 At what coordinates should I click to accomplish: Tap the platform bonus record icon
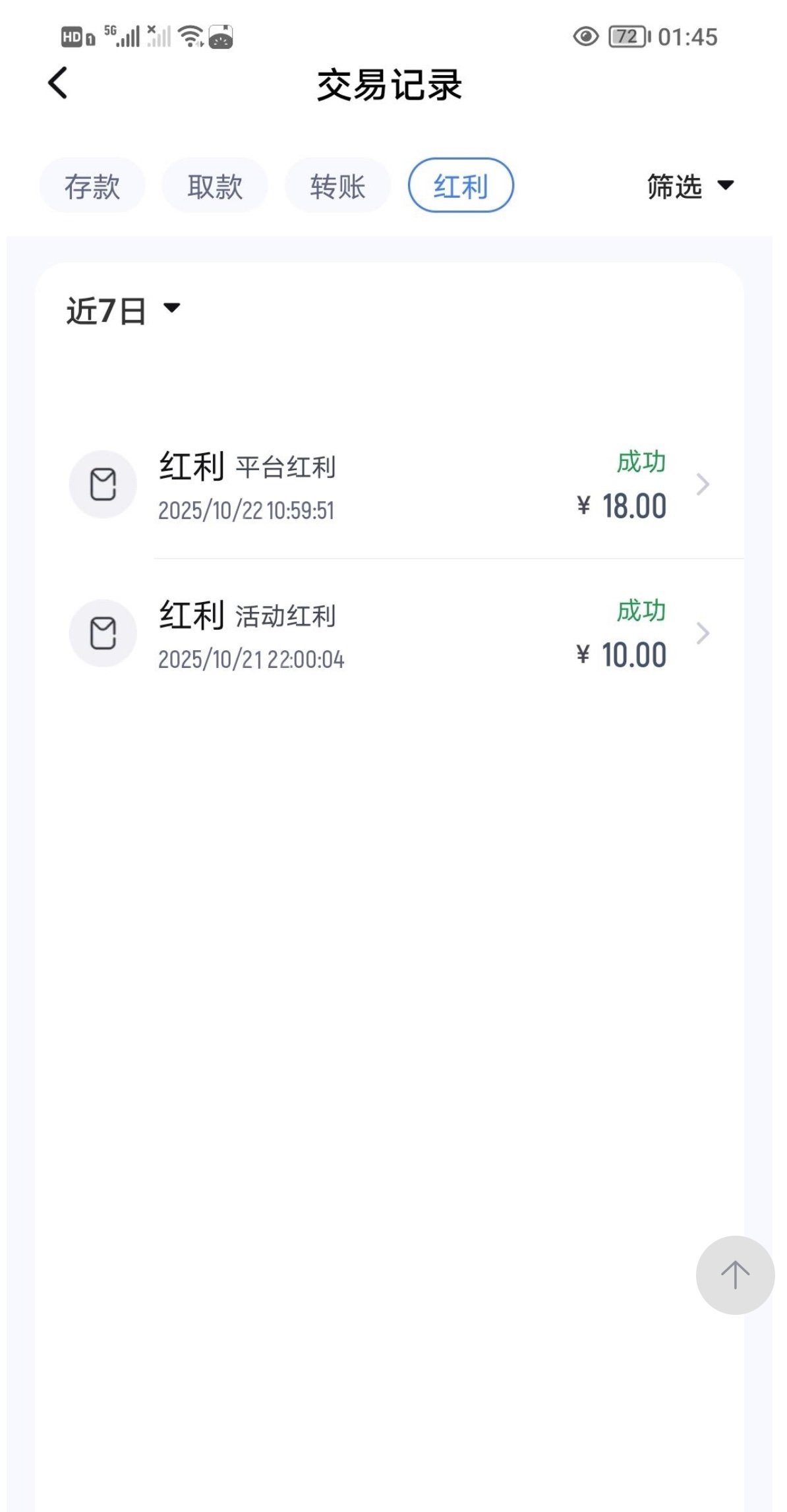[x=103, y=485]
